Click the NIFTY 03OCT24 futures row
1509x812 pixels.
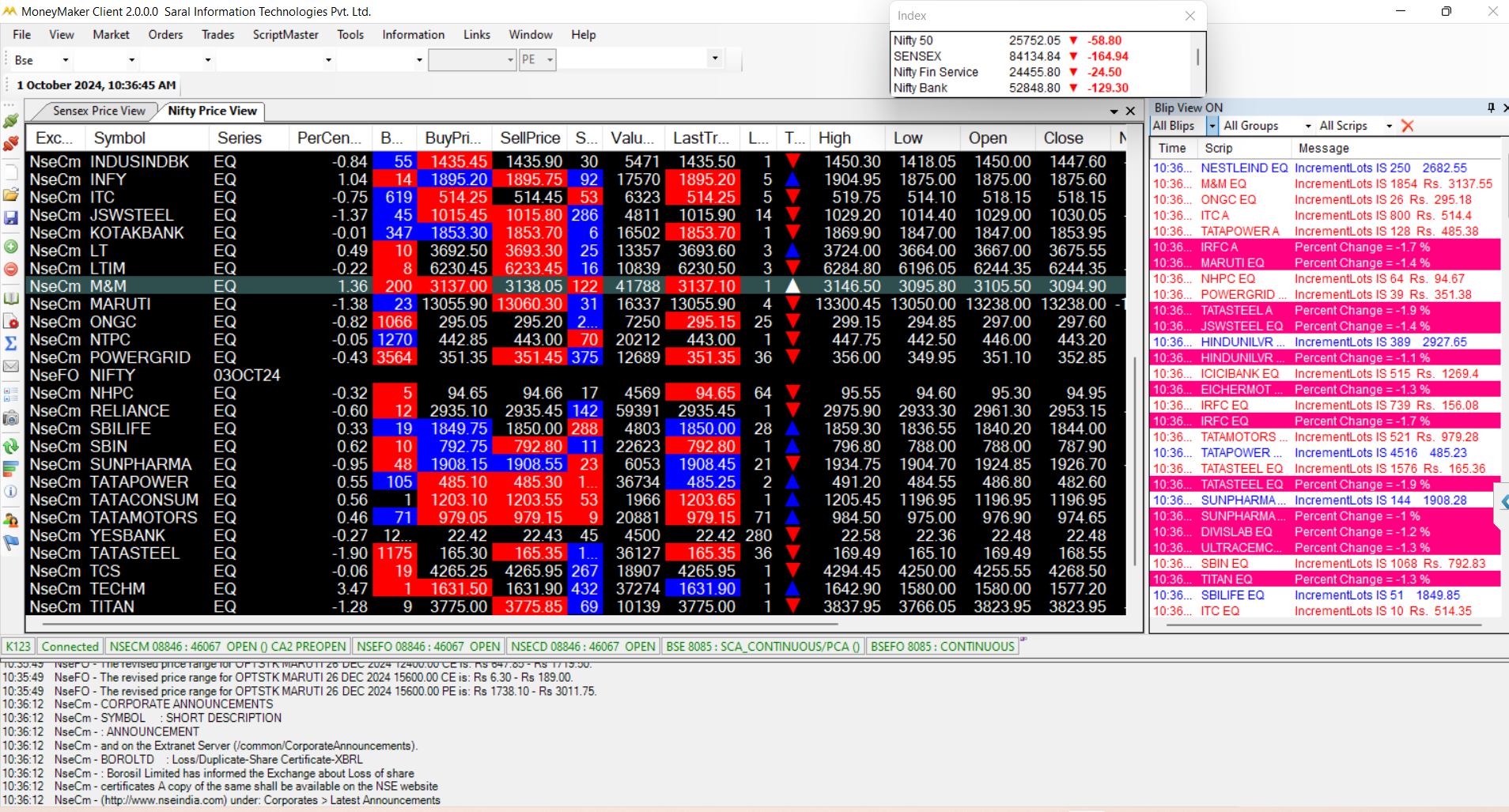click(x=576, y=376)
